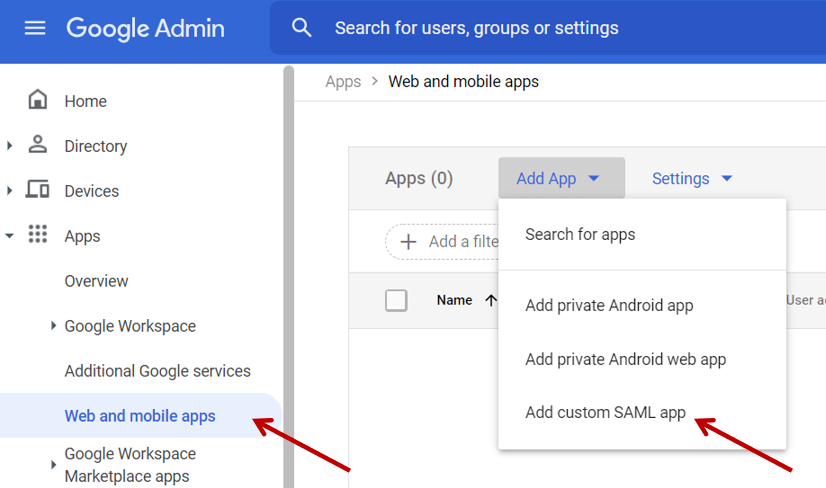Expand the Directory tree section
The width and height of the screenshot is (826, 488).
[x=10, y=146]
